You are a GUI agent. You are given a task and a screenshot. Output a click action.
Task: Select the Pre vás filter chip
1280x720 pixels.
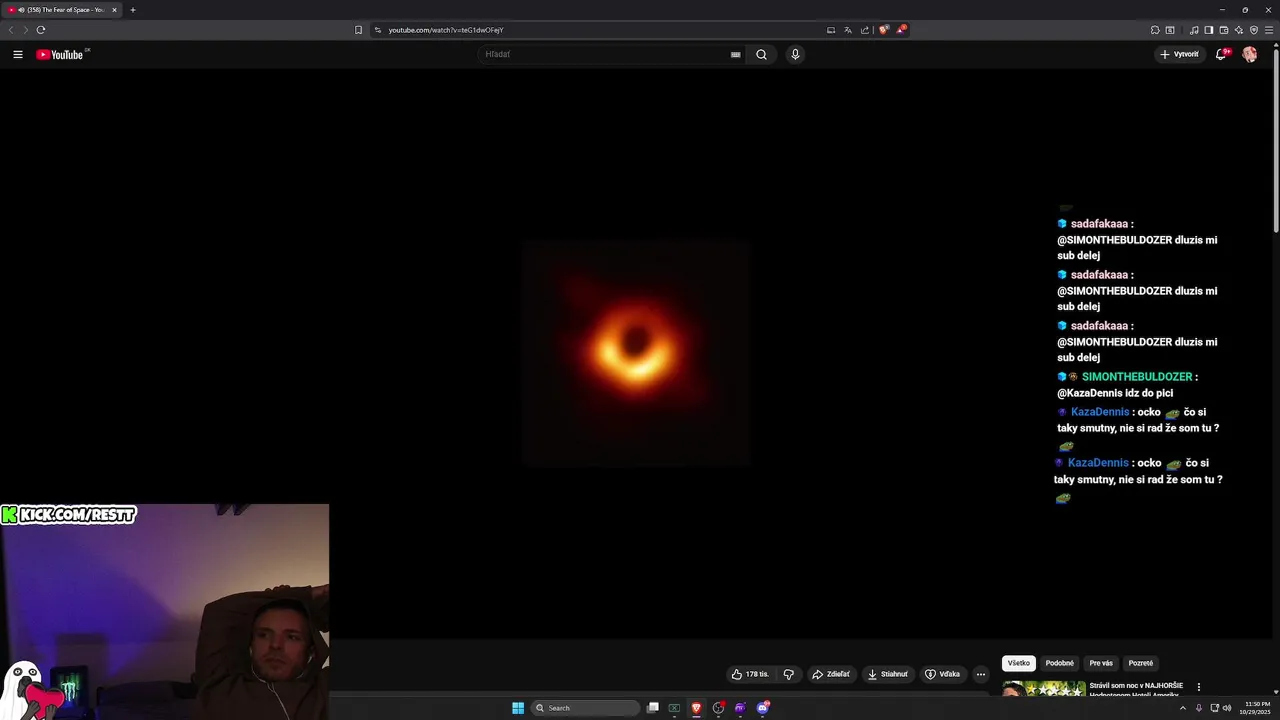click(1101, 663)
